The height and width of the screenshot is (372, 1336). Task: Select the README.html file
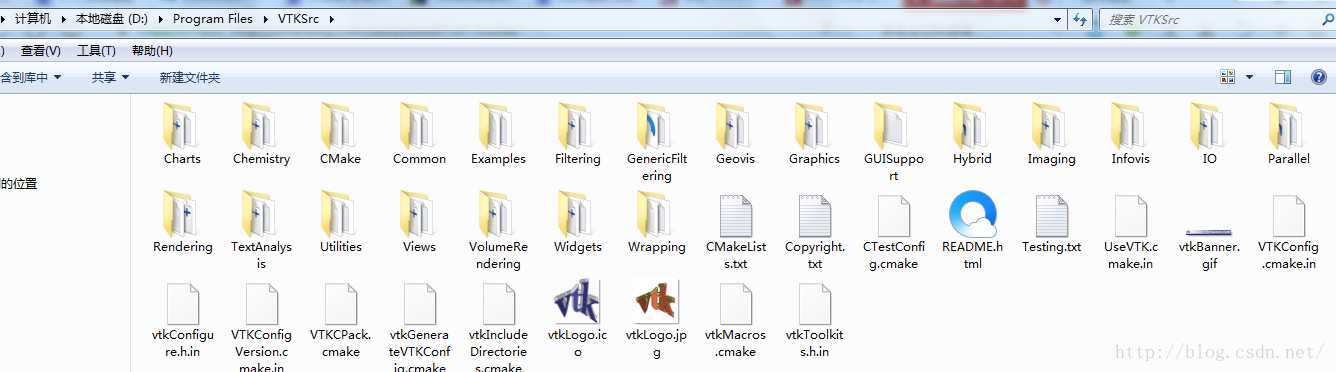[x=972, y=230]
